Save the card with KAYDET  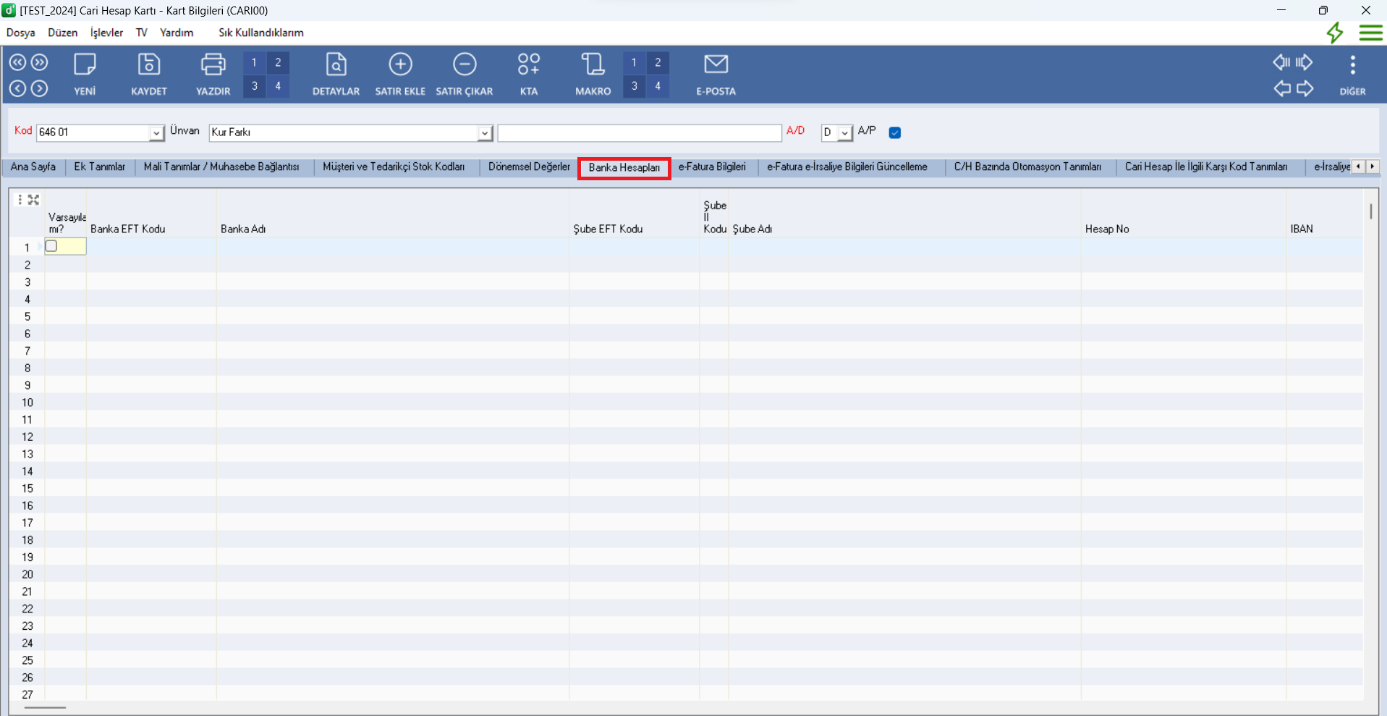tap(149, 65)
